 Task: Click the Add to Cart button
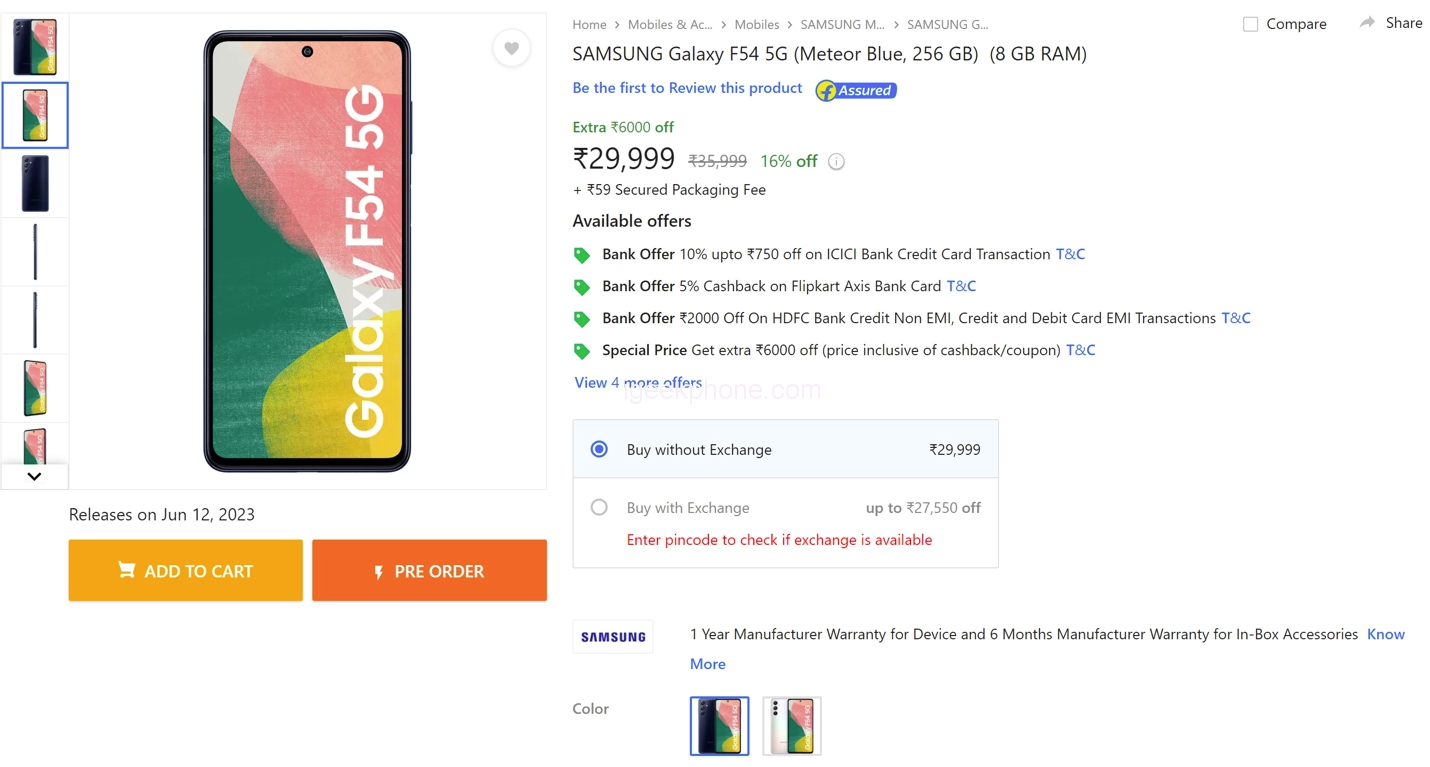(185, 571)
